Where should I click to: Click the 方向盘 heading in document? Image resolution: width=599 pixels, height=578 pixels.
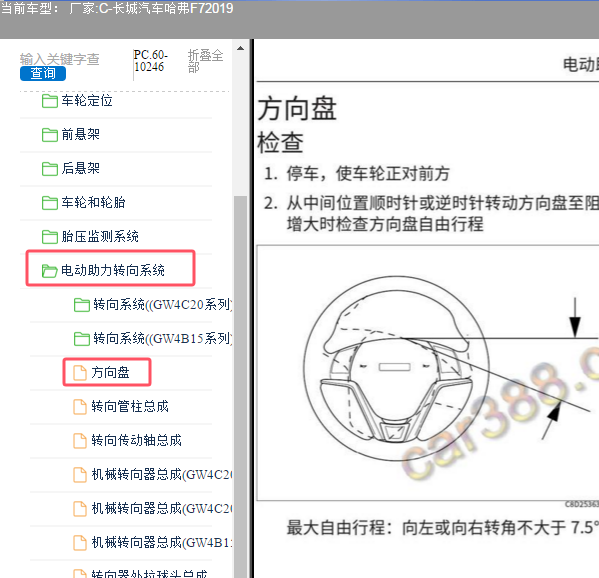tap(297, 110)
